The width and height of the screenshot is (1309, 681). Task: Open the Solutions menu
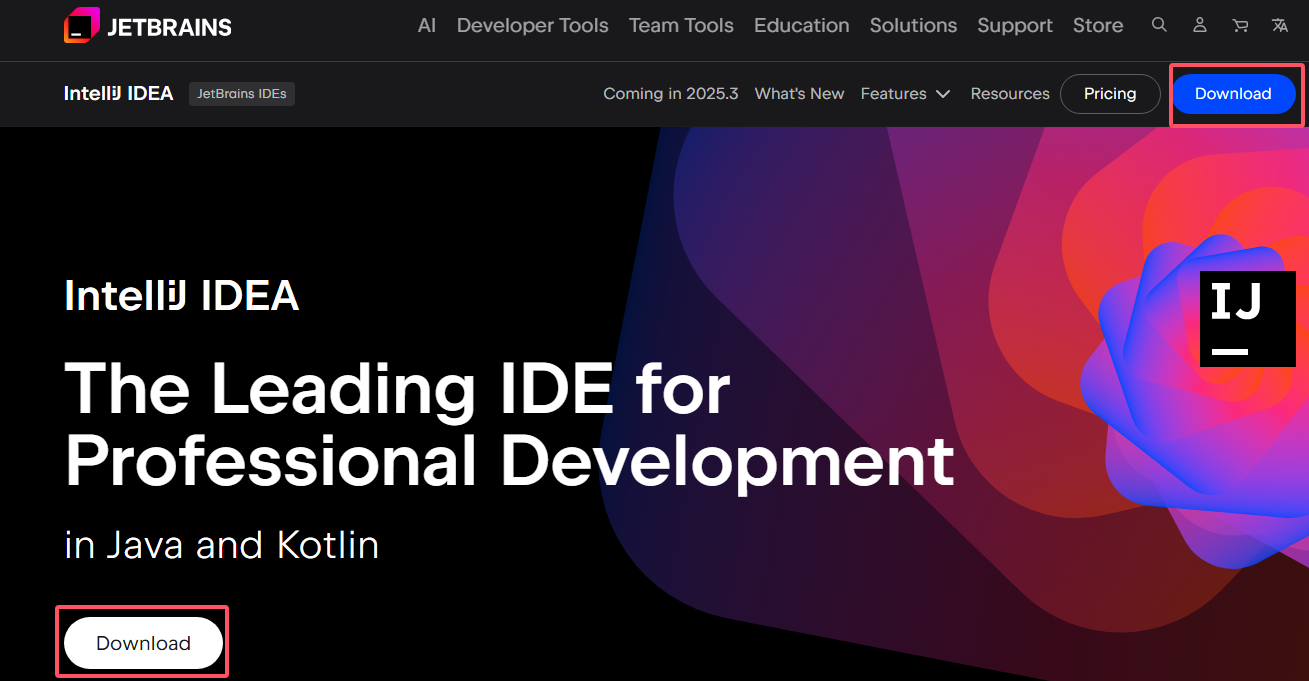[913, 25]
